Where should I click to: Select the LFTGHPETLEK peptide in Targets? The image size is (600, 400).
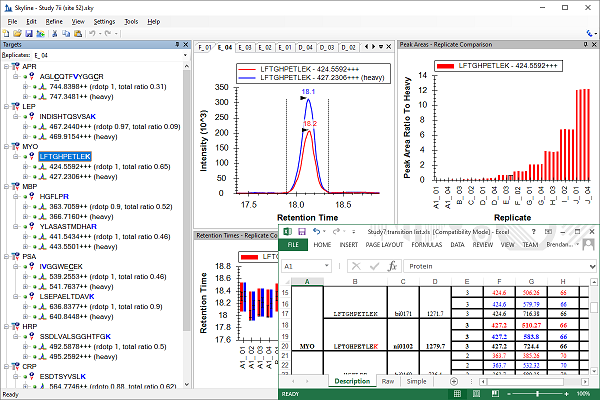coord(65,157)
